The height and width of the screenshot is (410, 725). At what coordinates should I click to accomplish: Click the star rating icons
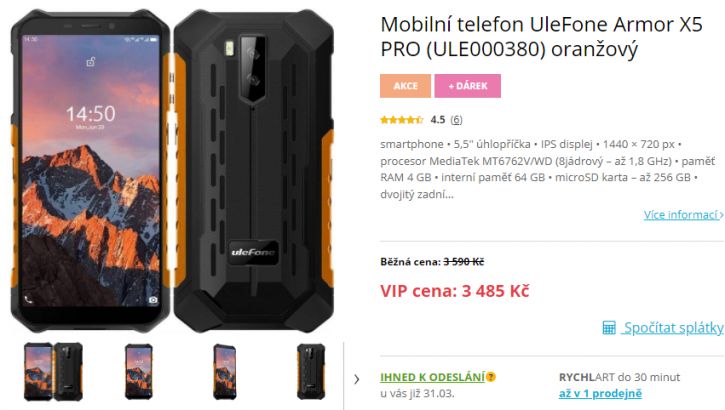pos(401,120)
